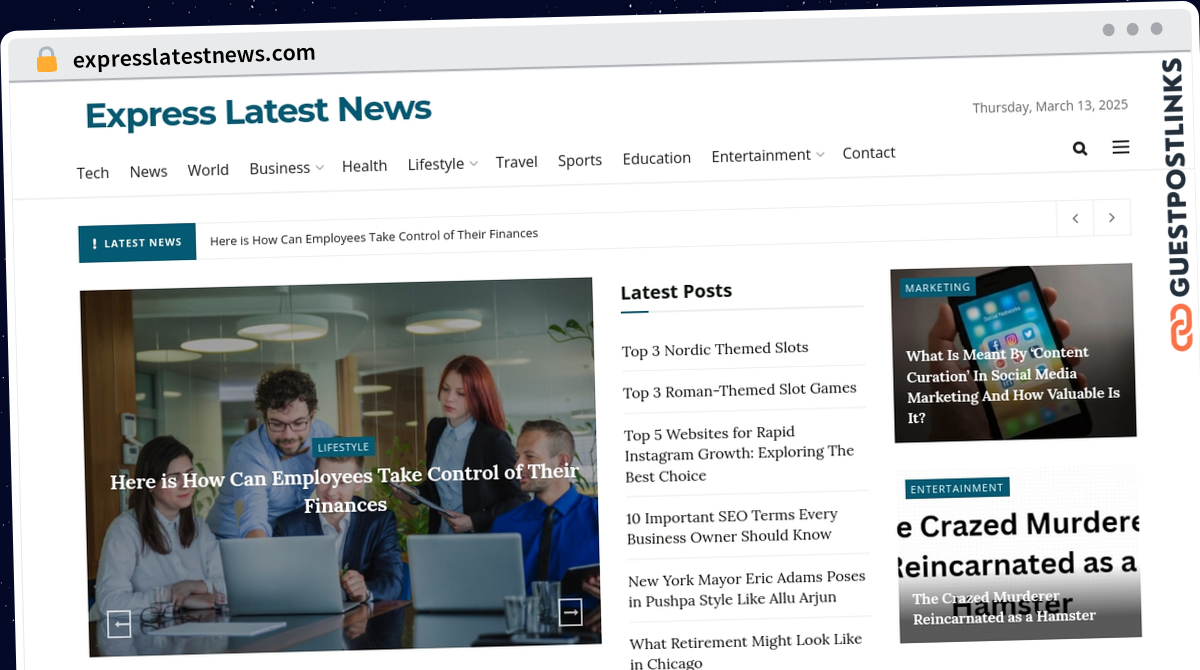1200x670 pixels.
Task: Click the Express Latest News site logo
Action: click(x=258, y=112)
